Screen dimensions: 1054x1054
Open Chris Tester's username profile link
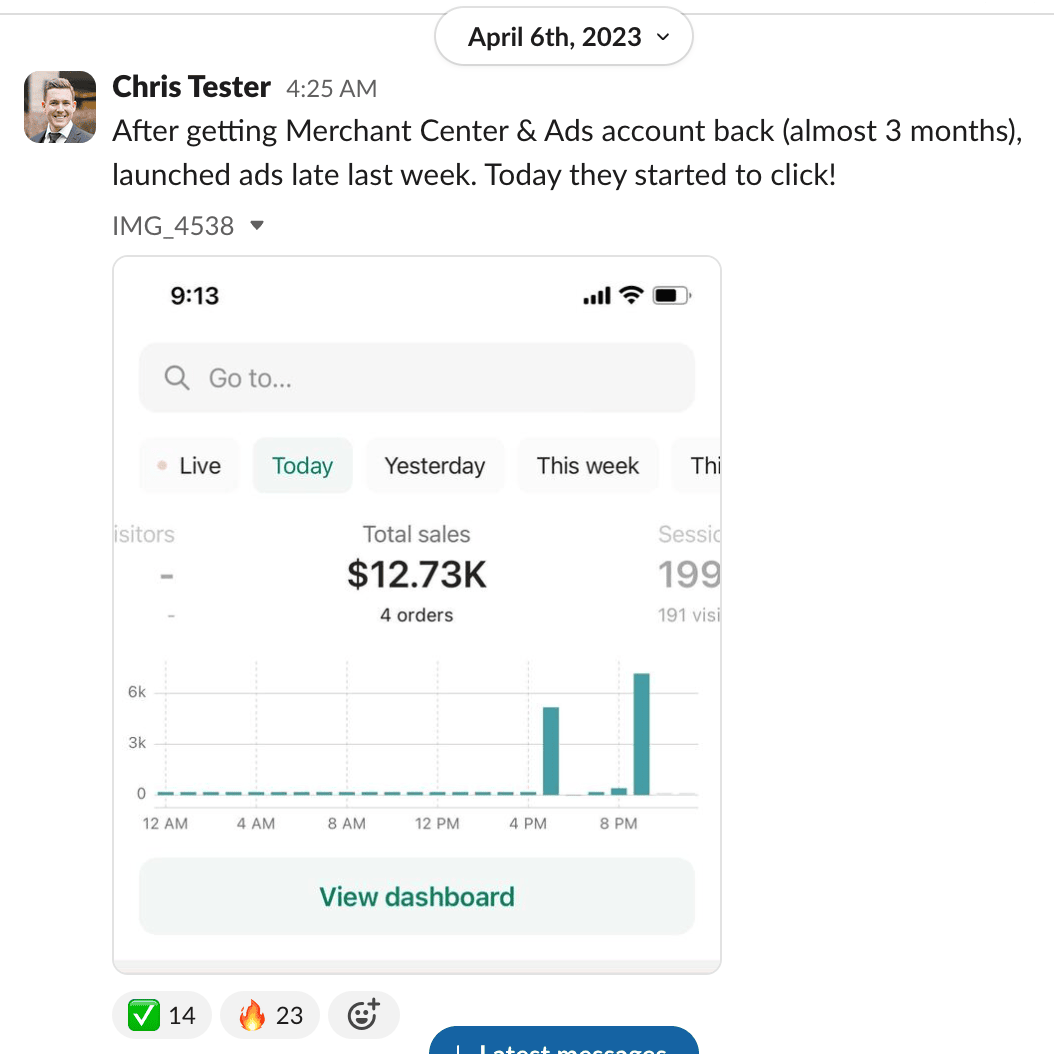click(x=191, y=87)
